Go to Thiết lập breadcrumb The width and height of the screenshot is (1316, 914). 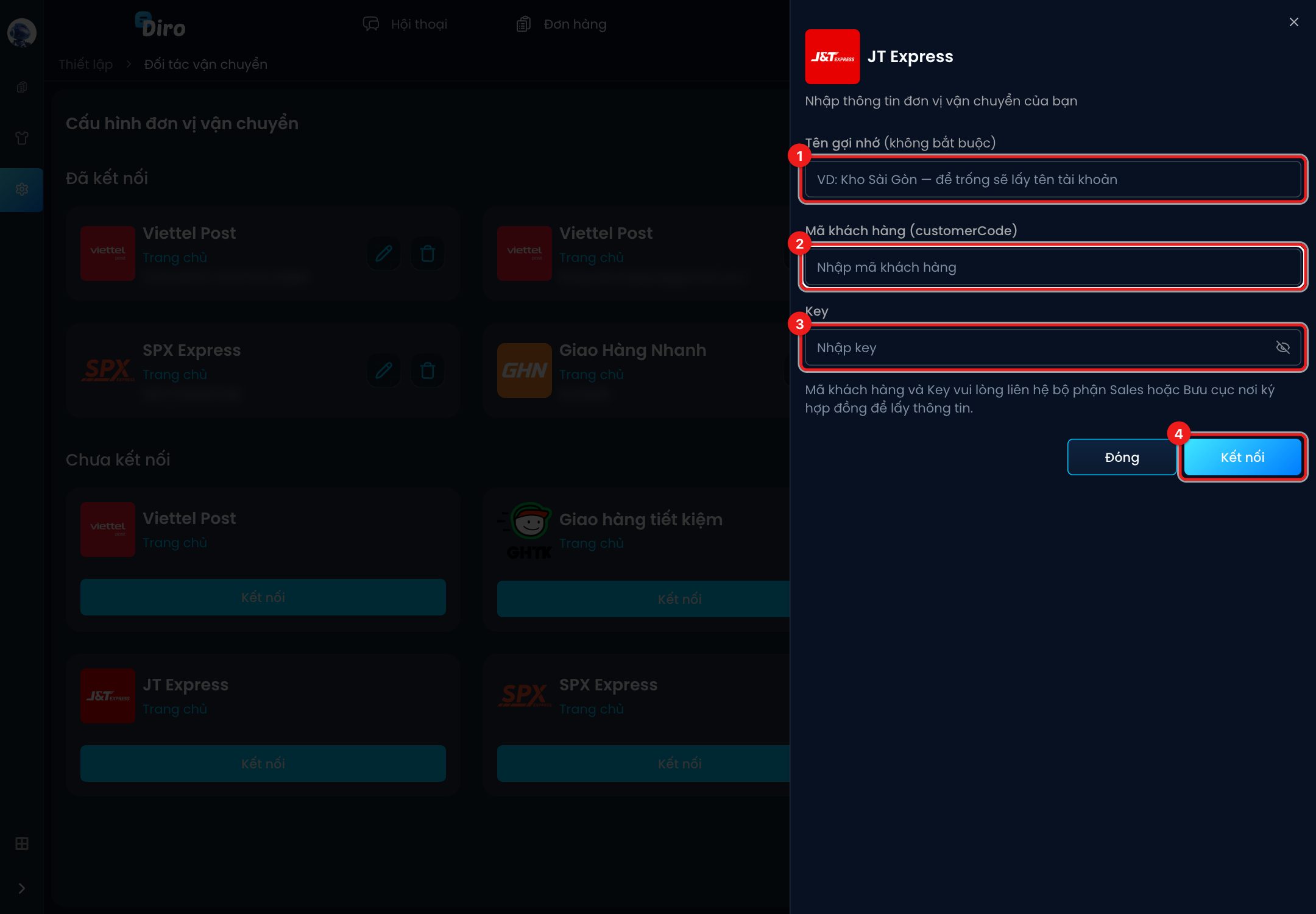click(x=86, y=64)
